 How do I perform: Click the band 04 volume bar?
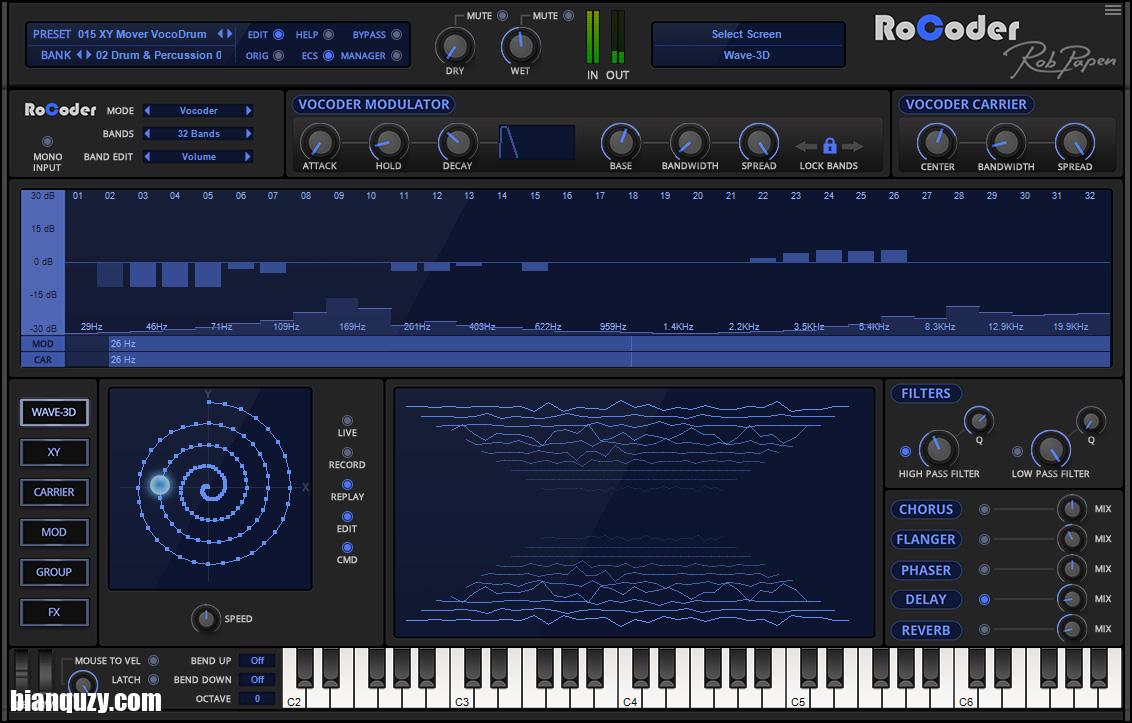175,274
